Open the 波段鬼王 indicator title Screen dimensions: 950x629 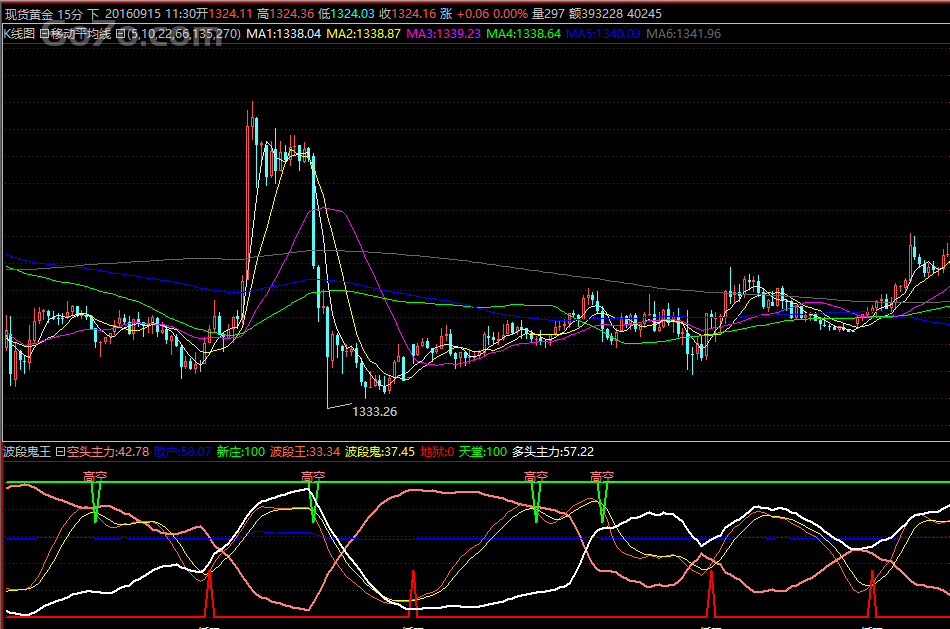tap(26, 452)
